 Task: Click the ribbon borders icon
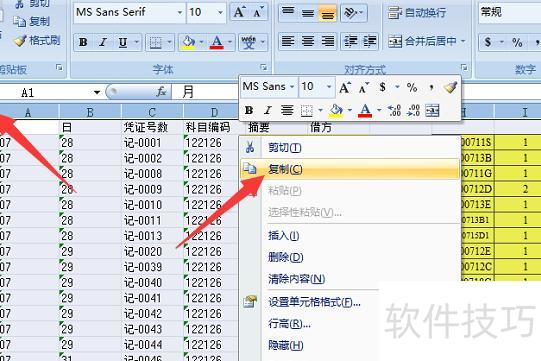click(155, 42)
